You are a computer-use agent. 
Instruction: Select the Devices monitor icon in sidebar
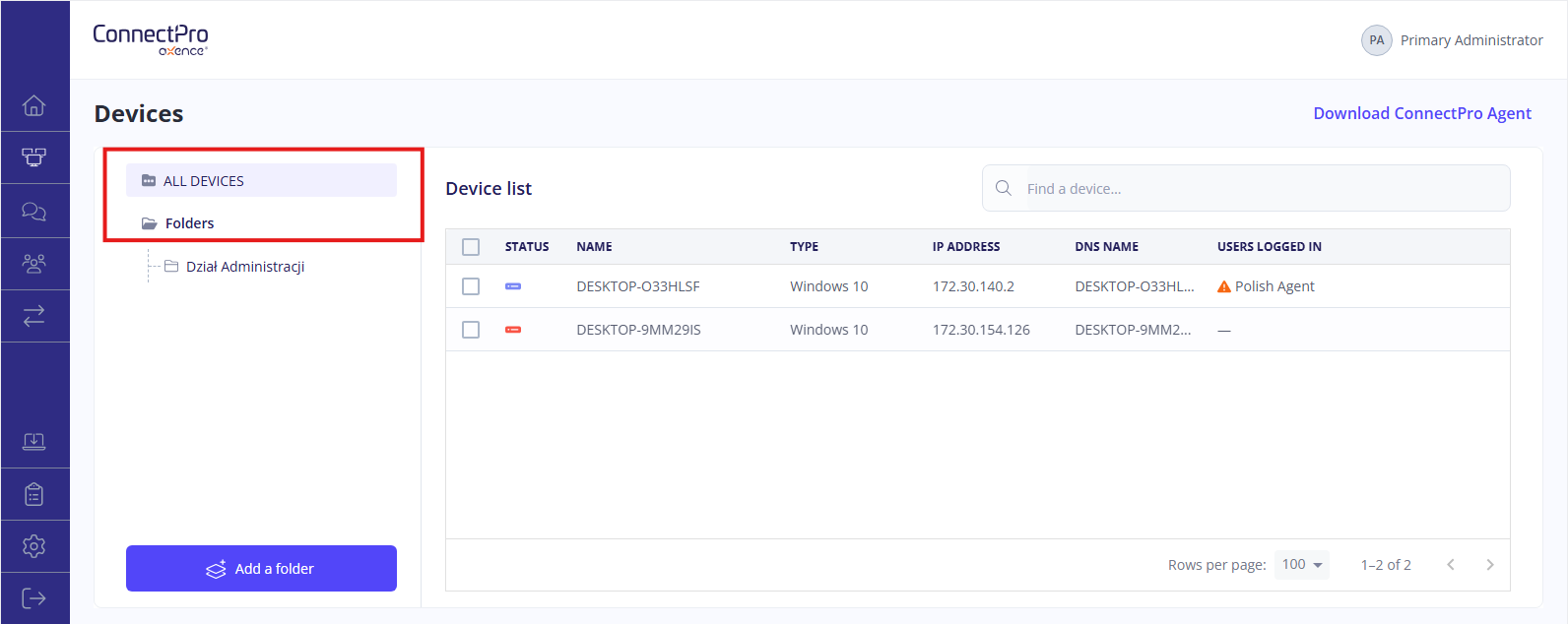pos(34,157)
